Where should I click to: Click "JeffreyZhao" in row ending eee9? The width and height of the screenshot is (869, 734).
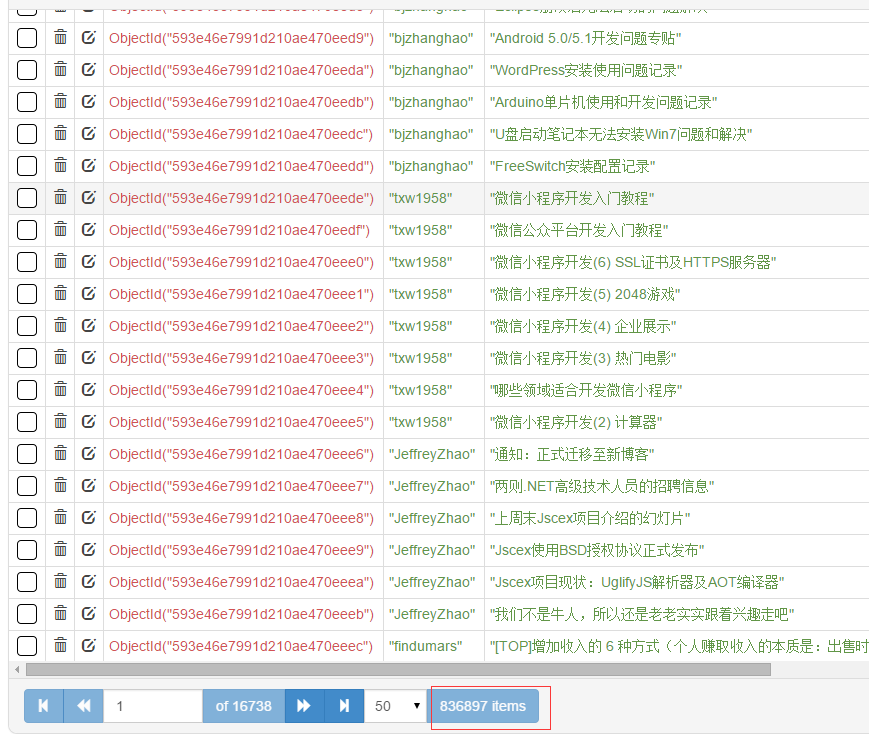pos(432,550)
